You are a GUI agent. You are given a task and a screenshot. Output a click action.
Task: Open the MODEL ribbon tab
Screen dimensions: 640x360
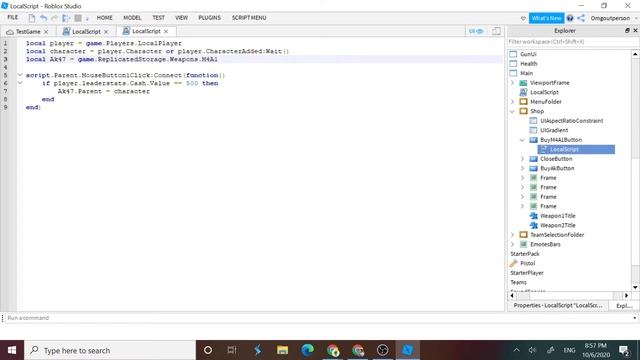(x=132, y=18)
